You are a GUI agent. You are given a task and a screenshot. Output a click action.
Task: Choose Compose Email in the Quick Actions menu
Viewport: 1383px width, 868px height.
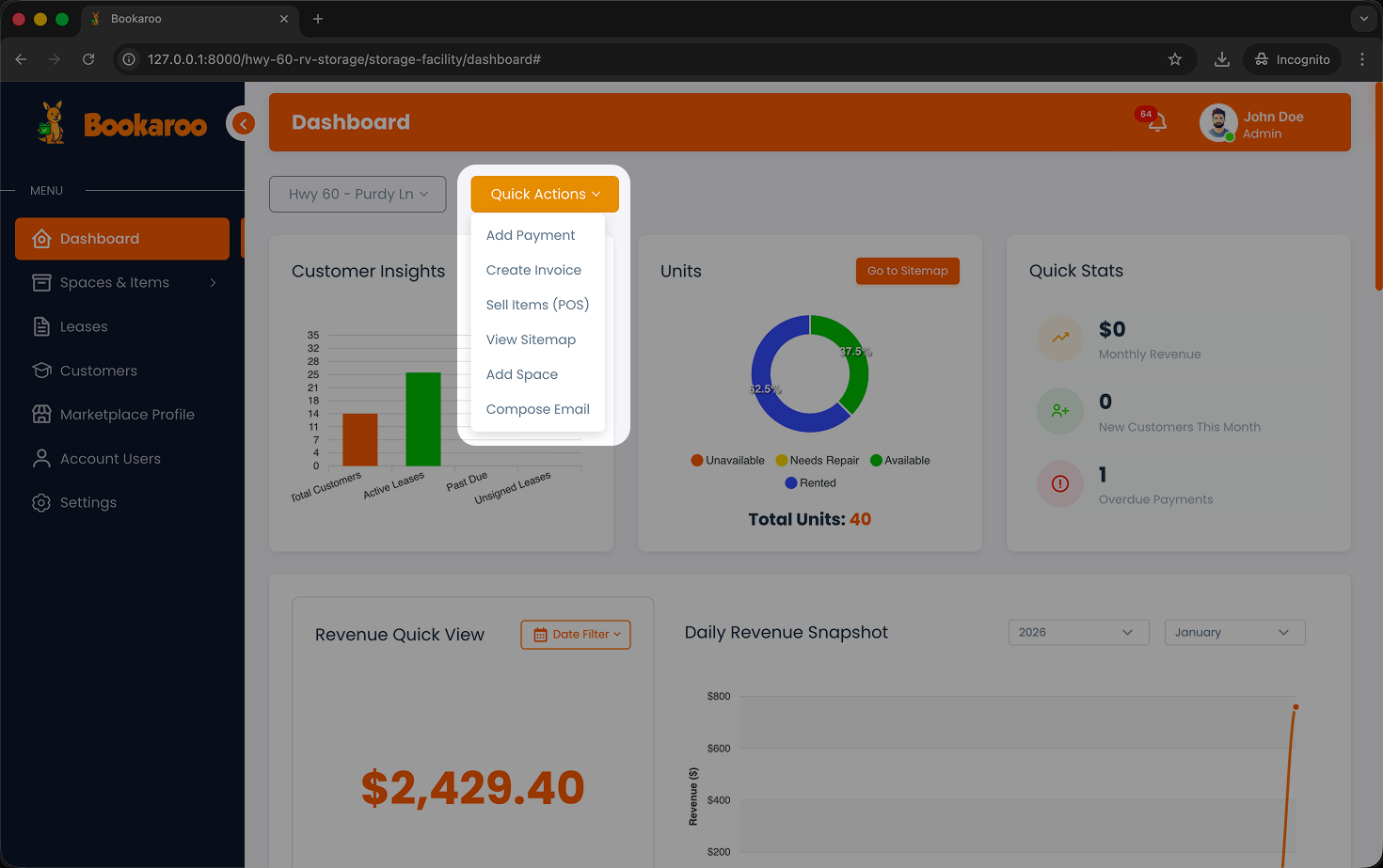537,409
